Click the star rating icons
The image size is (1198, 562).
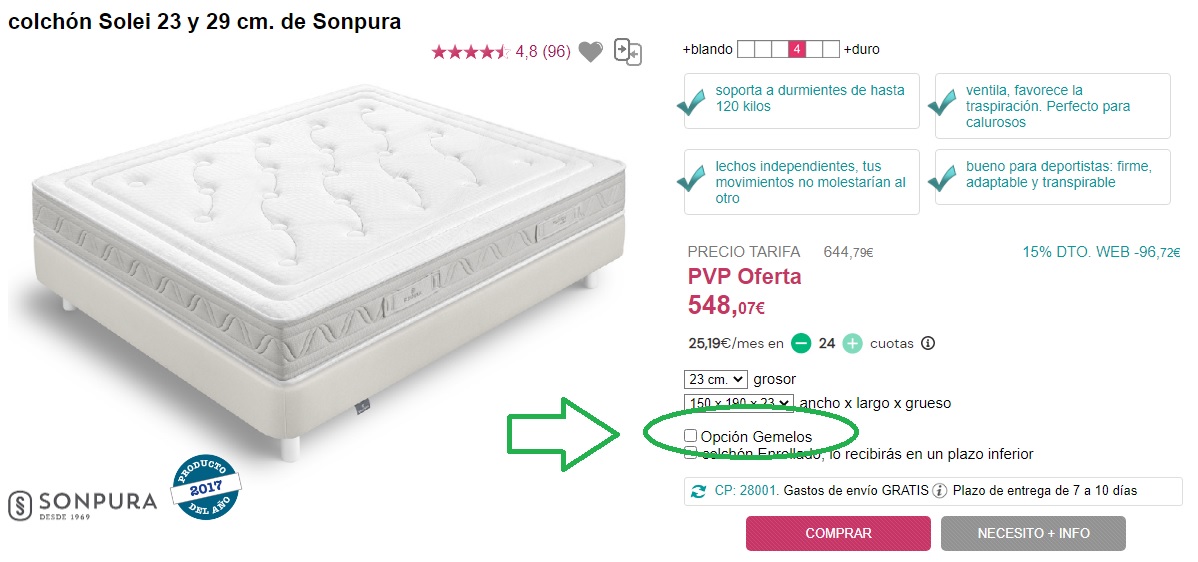coord(470,52)
